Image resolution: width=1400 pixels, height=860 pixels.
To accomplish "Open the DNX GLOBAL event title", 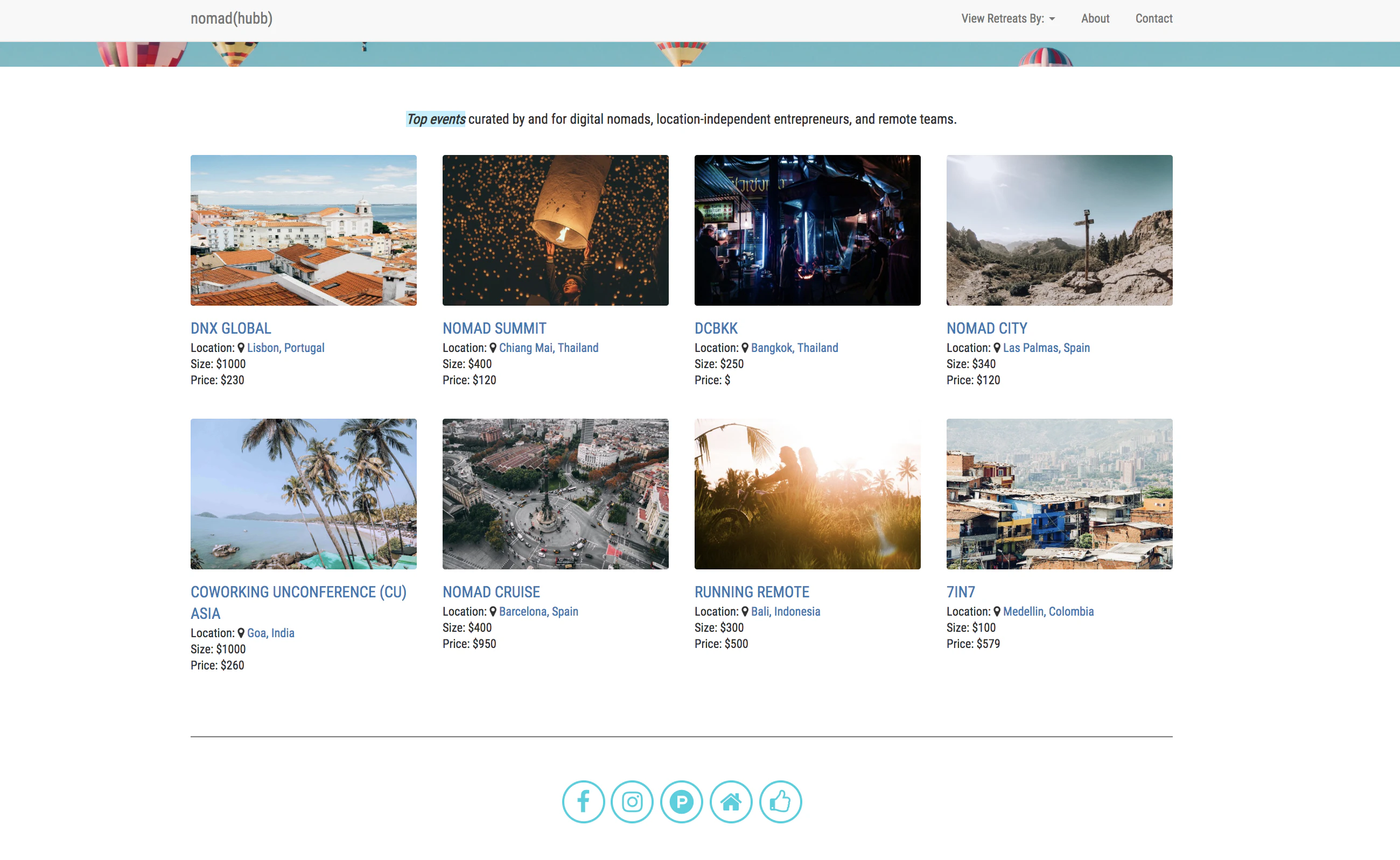I will point(230,328).
